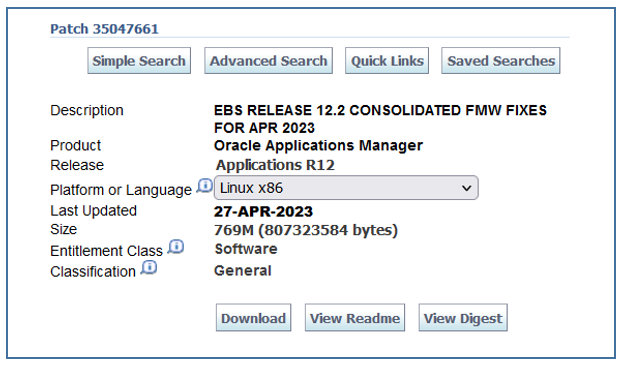Open the Simple Search tab
This screenshot has width=624, height=365.
(x=139, y=61)
